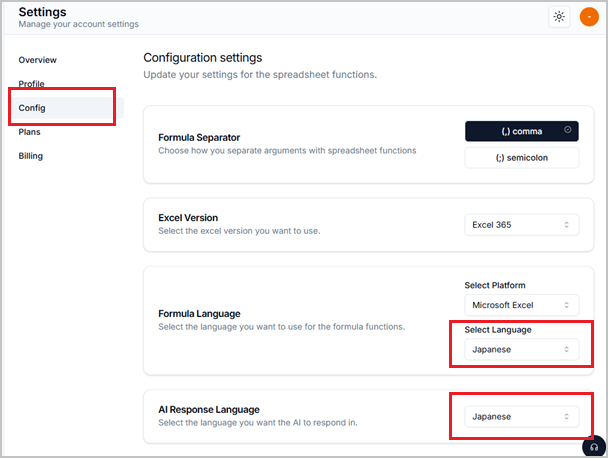Click the Excel 365 dropdown chevron icon
Viewport: 608px width, 458px height.
pyautogui.click(x=566, y=225)
